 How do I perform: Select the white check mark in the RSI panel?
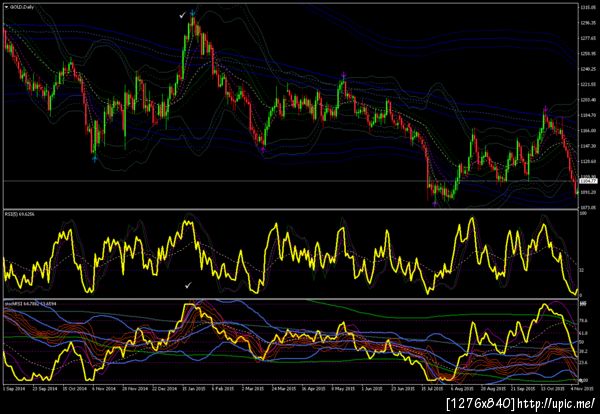click(188, 285)
